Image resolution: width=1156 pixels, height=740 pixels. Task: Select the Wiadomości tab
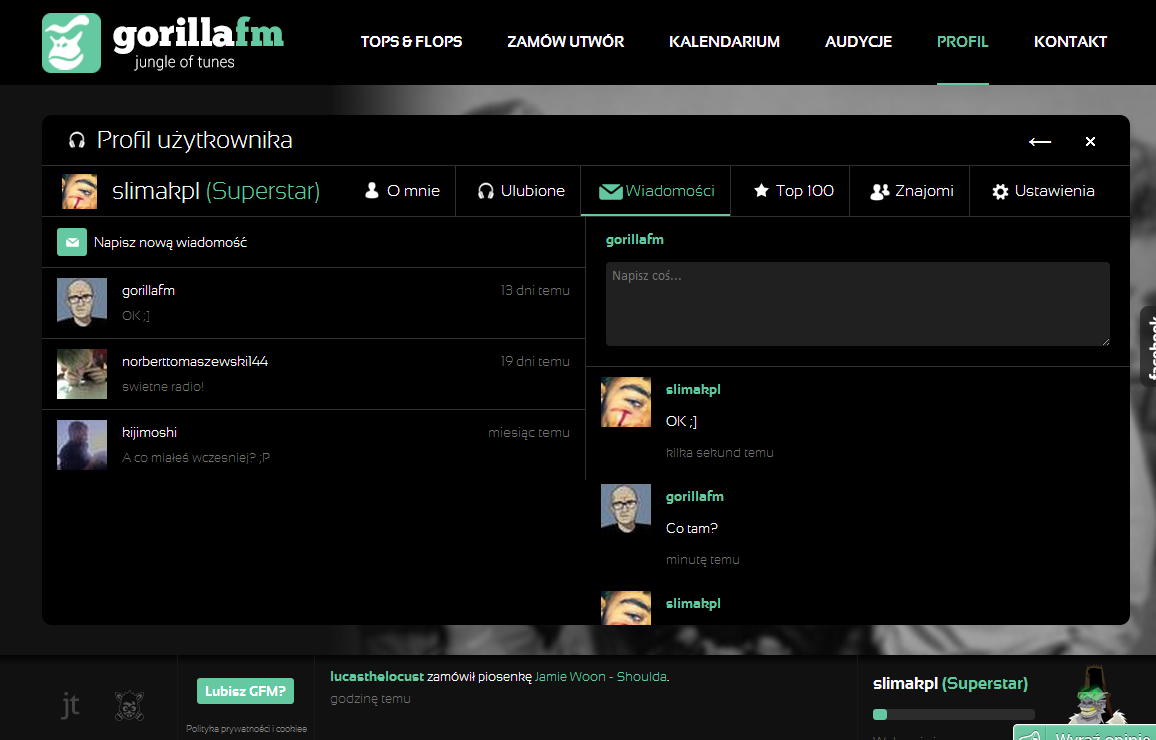click(656, 191)
